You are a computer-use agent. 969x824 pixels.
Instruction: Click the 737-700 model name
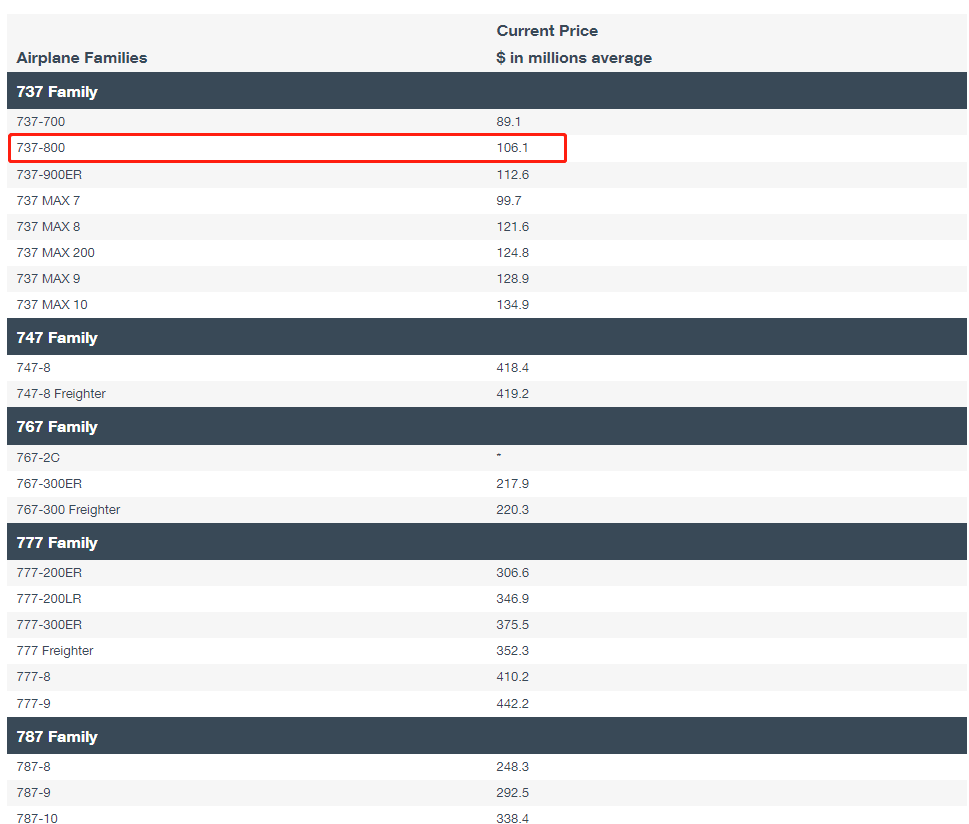point(41,122)
